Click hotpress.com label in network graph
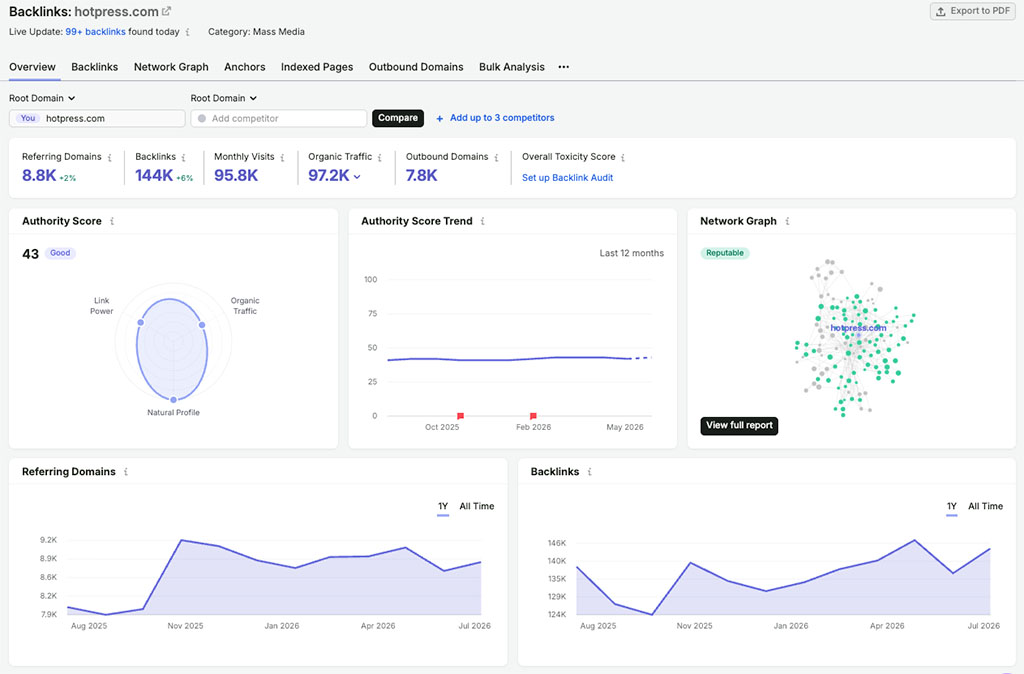The height and width of the screenshot is (674, 1024). (x=858, y=328)
